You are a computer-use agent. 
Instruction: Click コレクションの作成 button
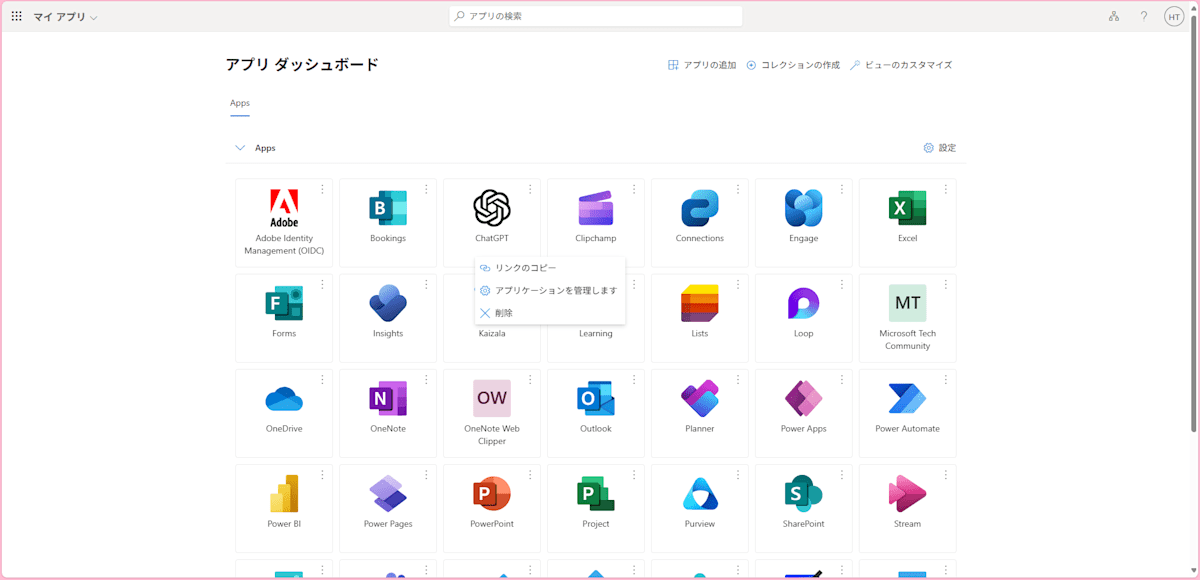793,65
